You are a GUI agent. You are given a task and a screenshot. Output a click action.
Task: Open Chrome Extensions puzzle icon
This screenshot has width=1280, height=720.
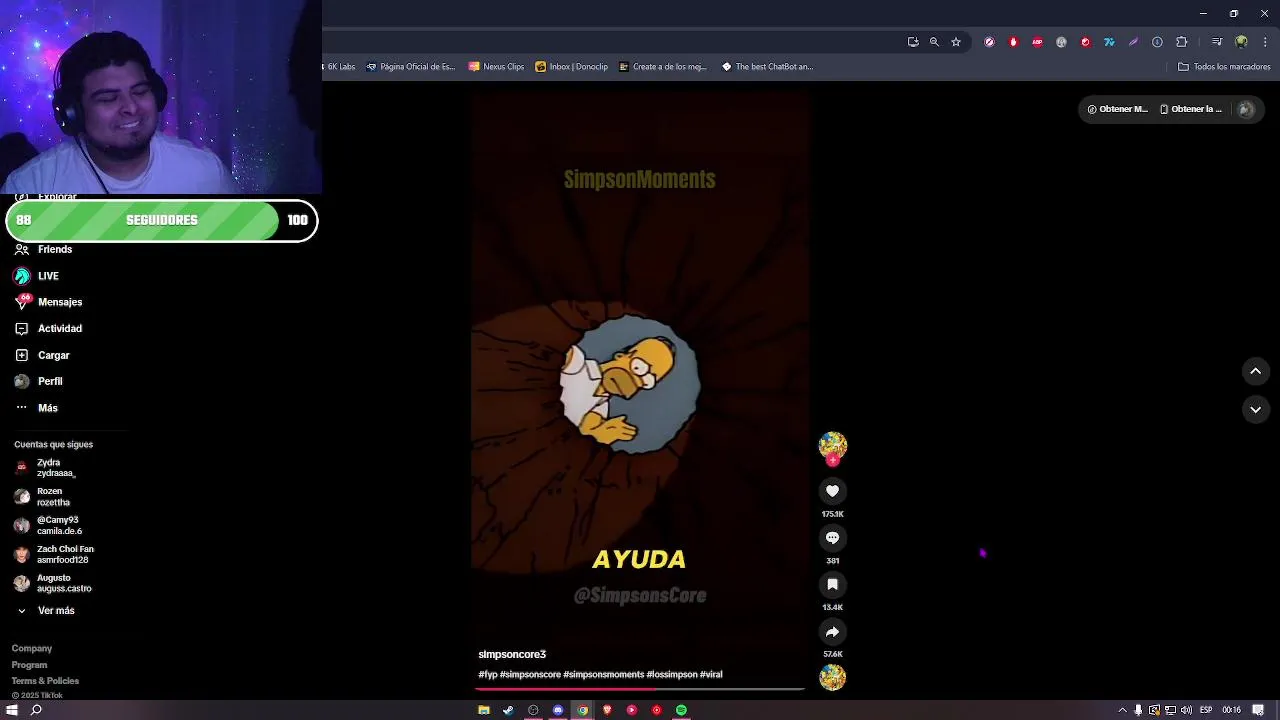[x=1181, y=42]
